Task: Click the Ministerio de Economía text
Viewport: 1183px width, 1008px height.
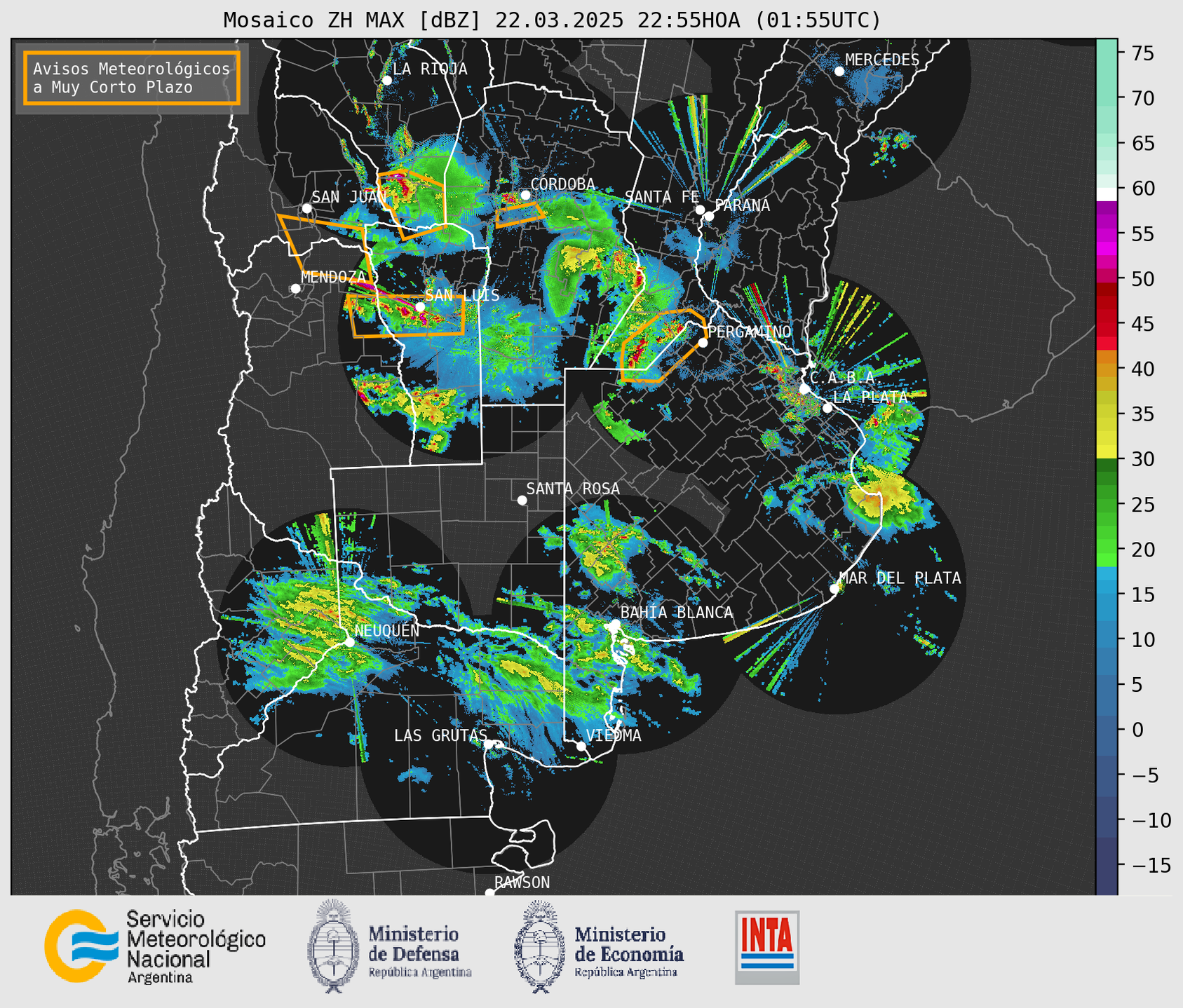Action: click(629, 944)
